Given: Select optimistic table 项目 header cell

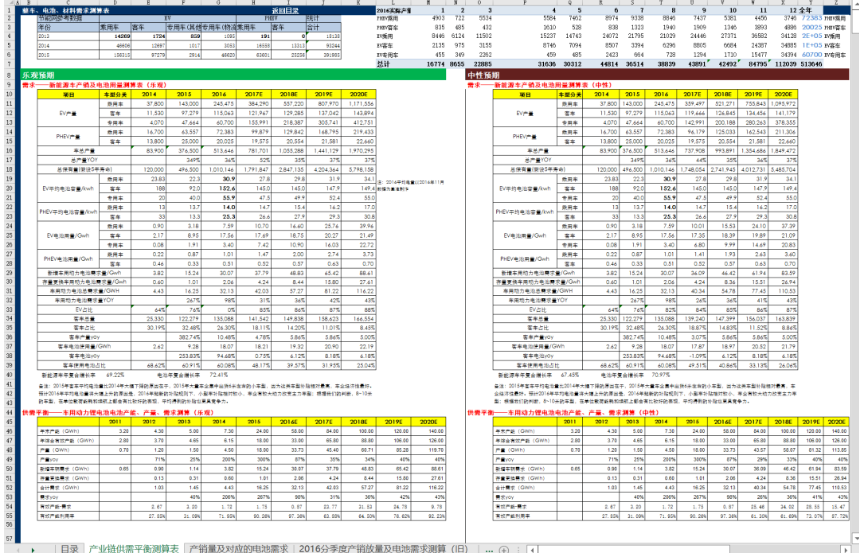Looking at the screenshot, I should (68, 94).
